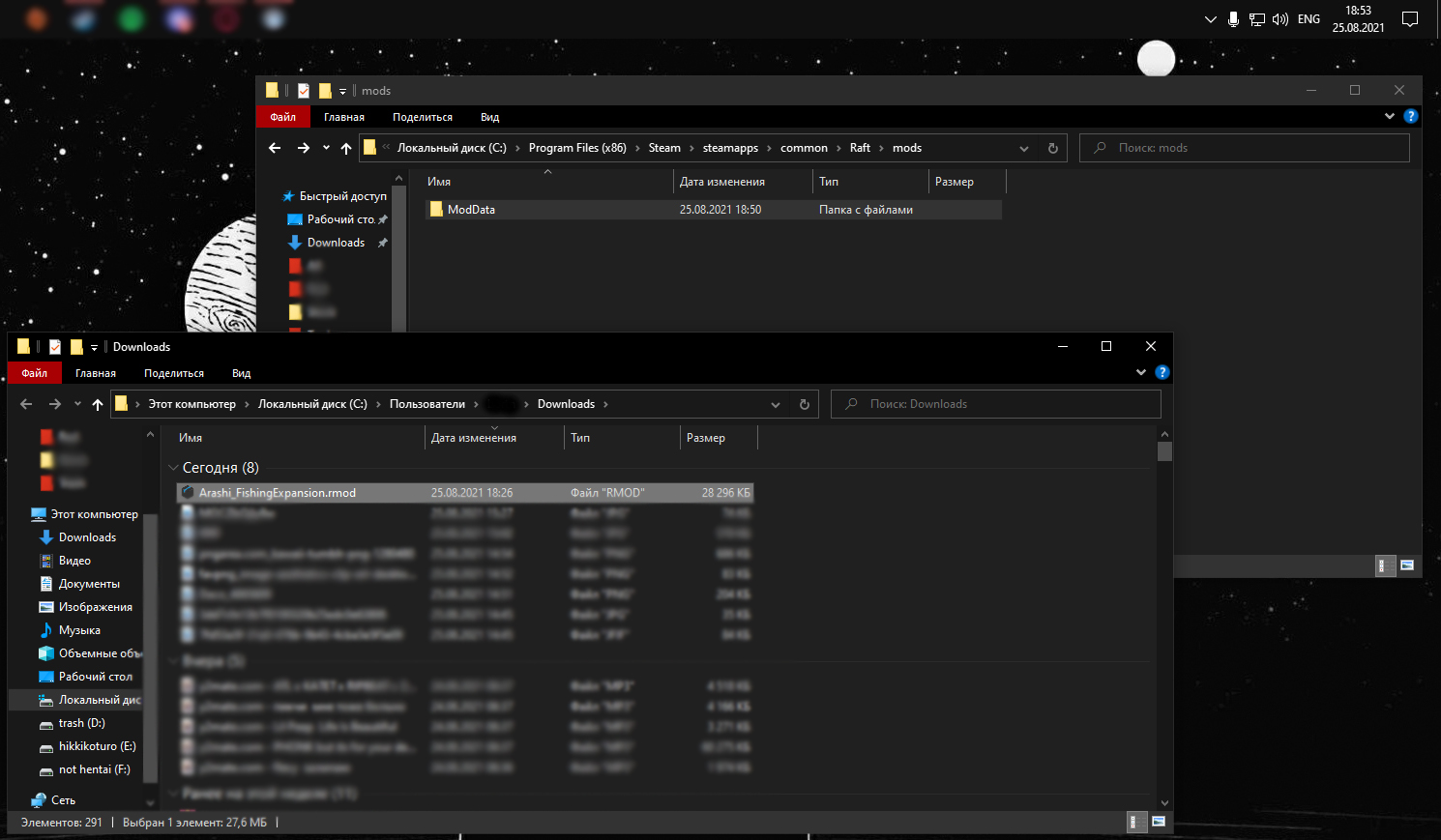The image size is (1441, 840).
Task: Refresh the mods folder address bar
Action: coord(1053,148)
